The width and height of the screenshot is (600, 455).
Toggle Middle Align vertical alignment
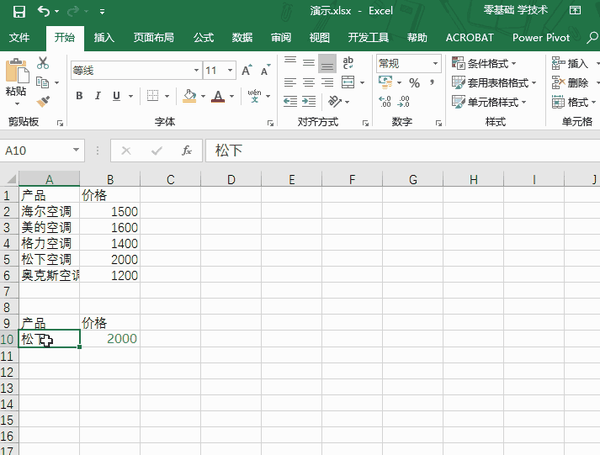coord(309,62)
